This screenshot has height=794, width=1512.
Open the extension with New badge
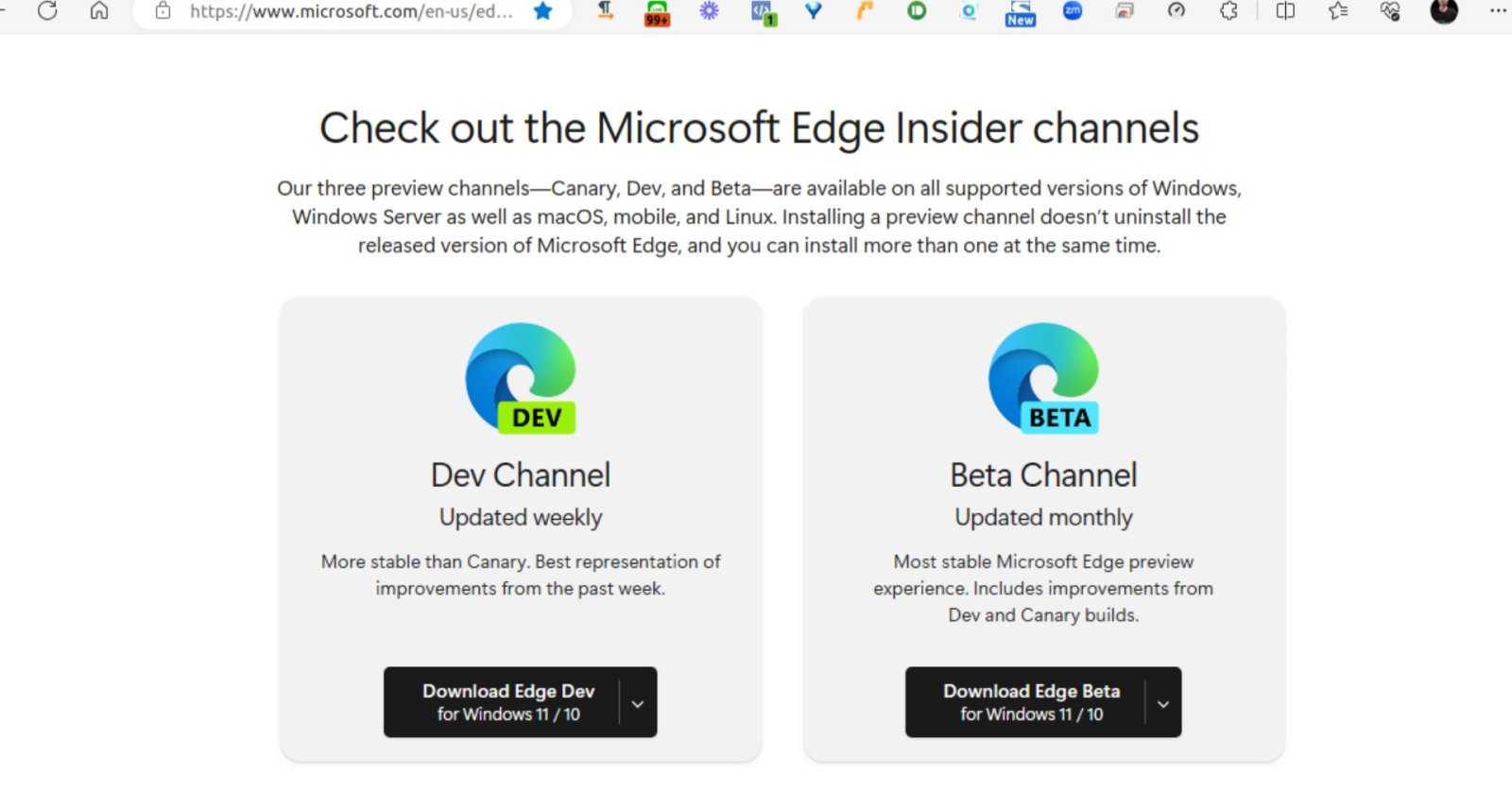click(x=1020, y=12)
